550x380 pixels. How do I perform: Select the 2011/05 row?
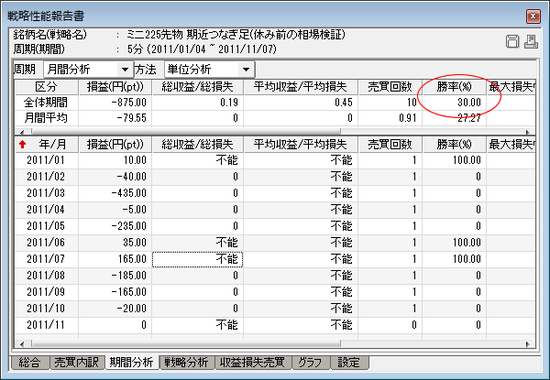tap(275, 226)
